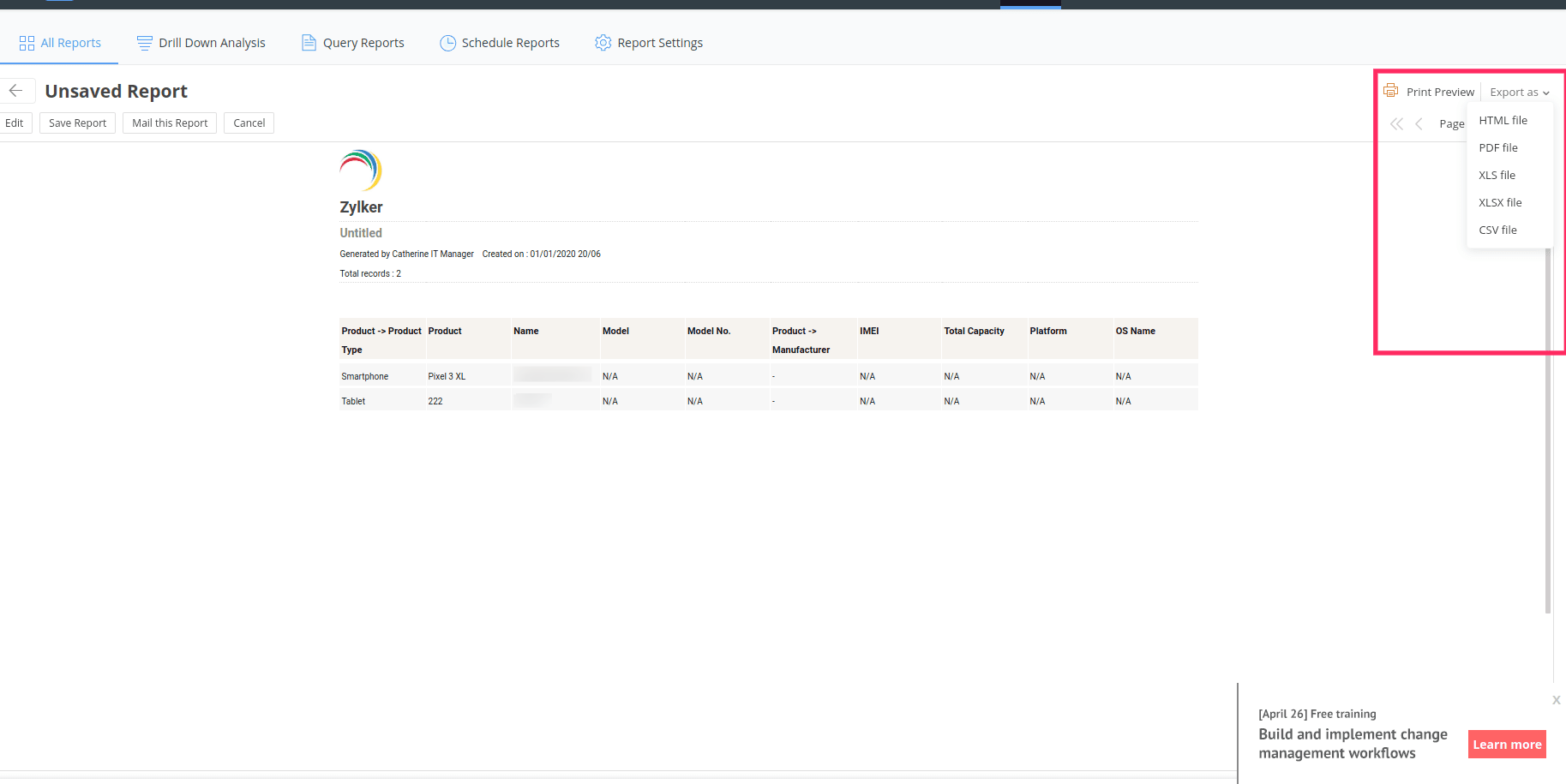Click the Query Reports document icon
The height and width of the screenshot is (784, 1566).
[309, 43]
